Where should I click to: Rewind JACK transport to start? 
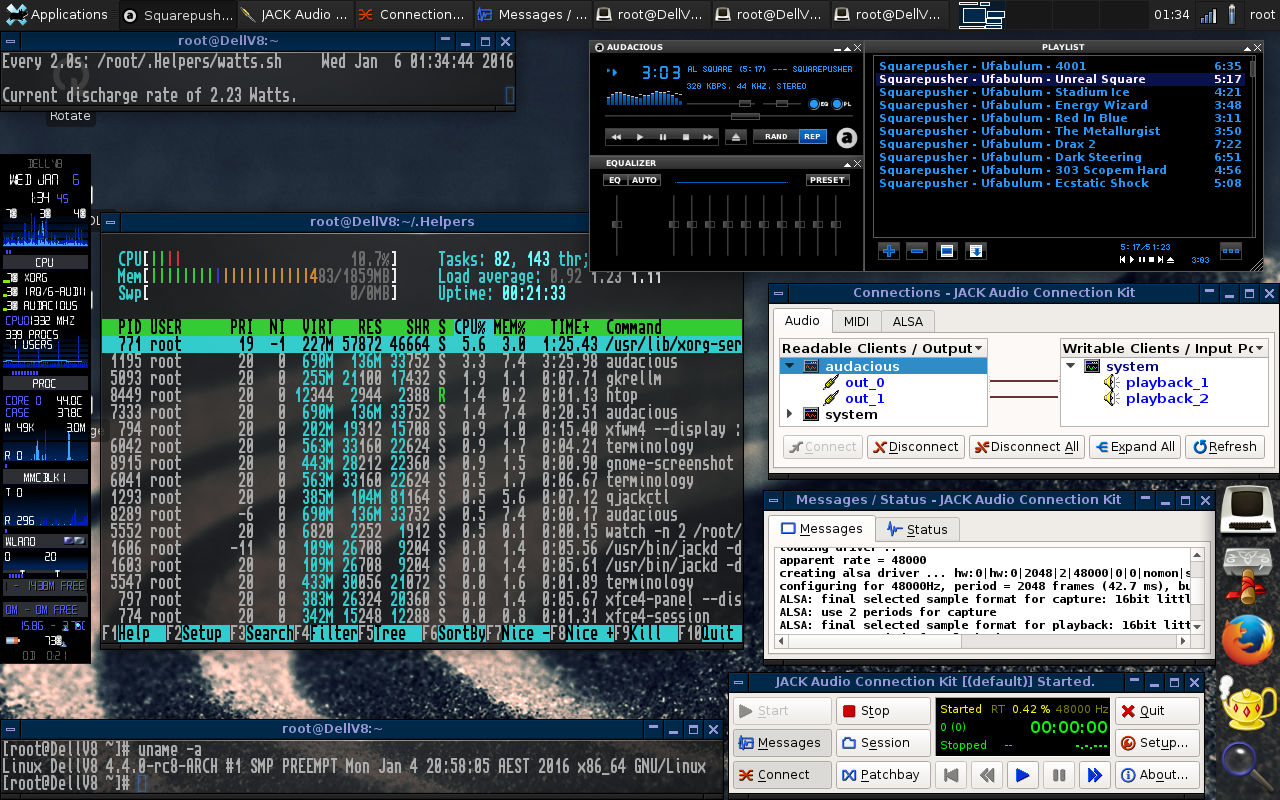tap(950, 775)
